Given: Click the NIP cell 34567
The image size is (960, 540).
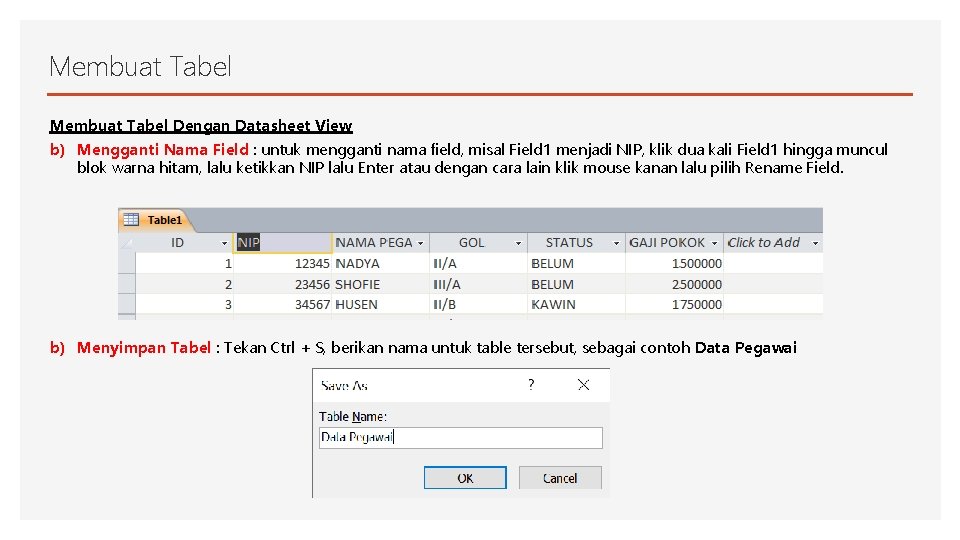Looking at the screenshot, I should coord(283,304).
